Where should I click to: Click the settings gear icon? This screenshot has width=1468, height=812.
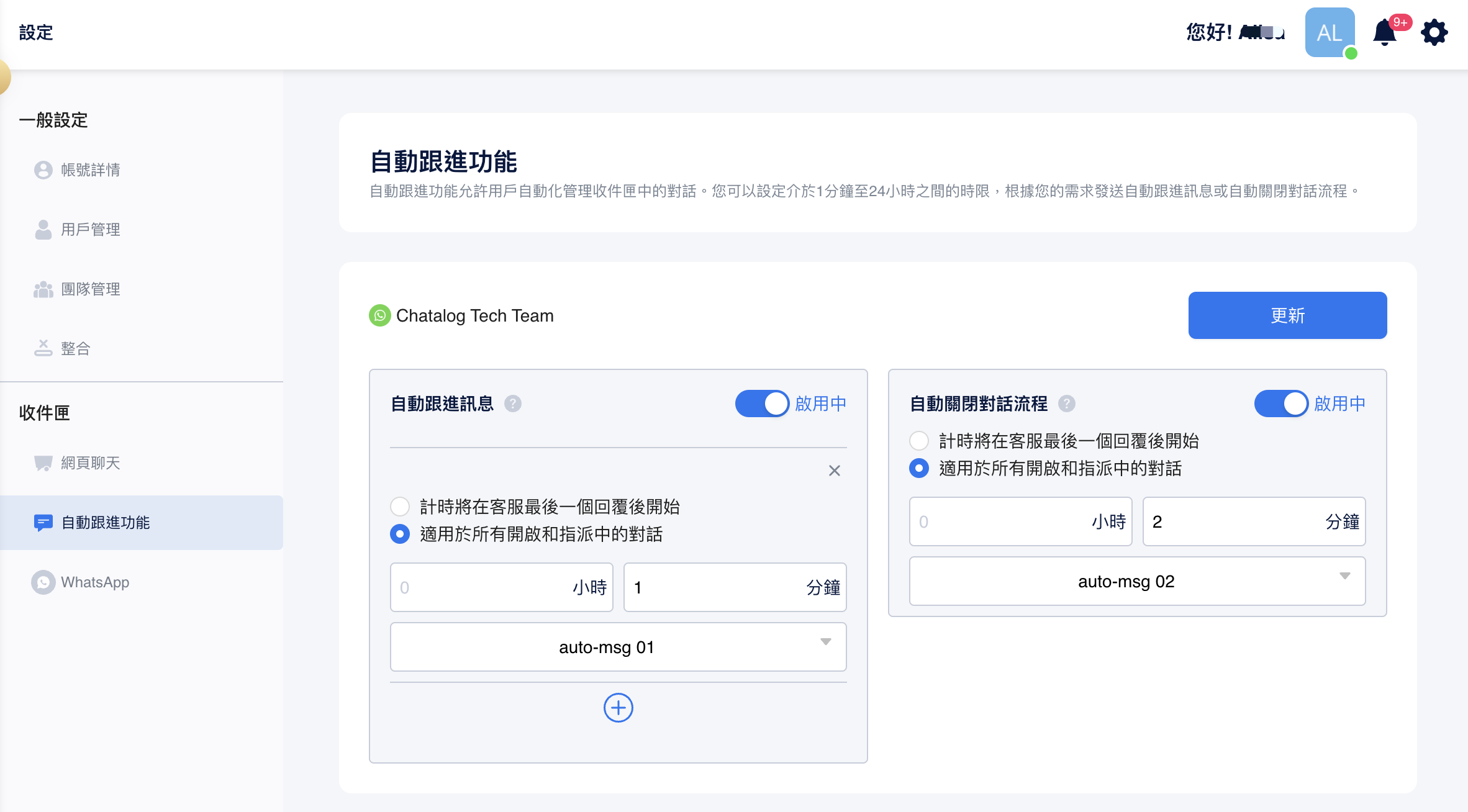click(1434, 32)
